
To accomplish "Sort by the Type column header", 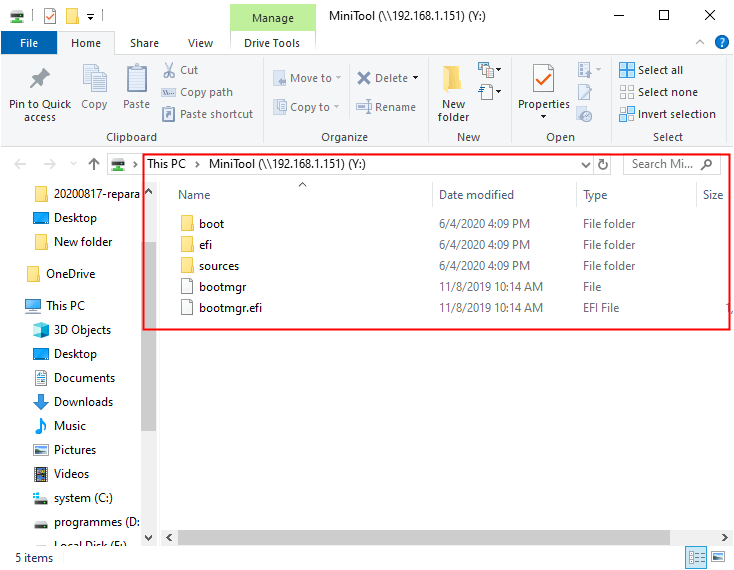I will (x=595, y=195).
